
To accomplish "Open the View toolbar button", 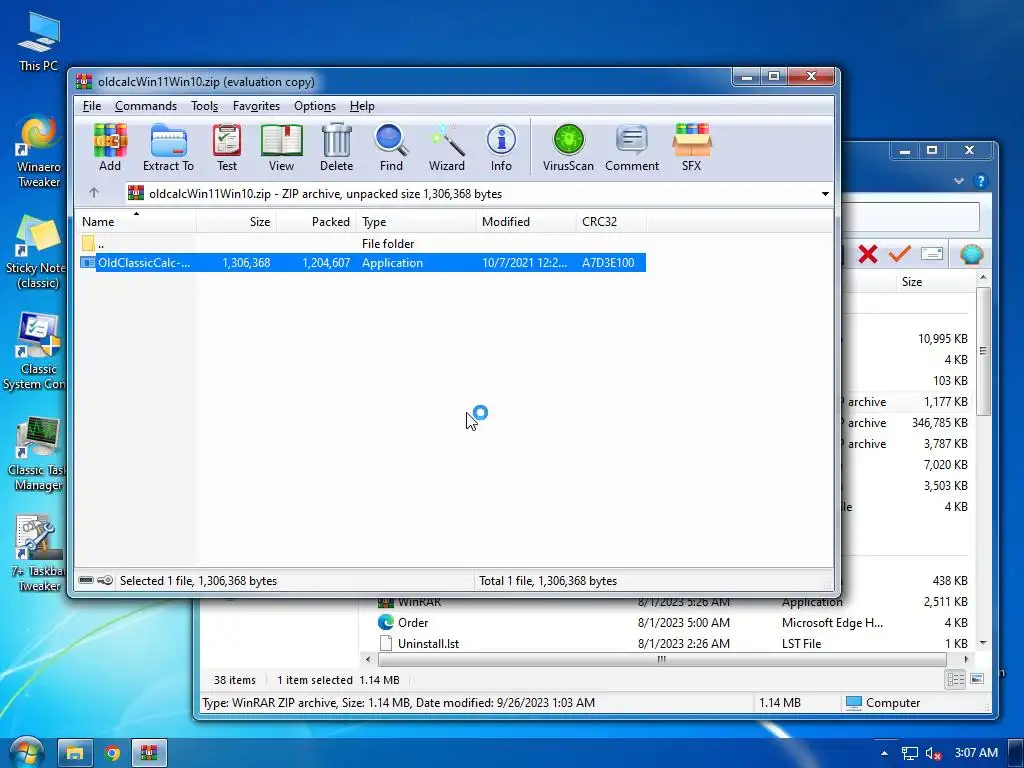I will click(x=281, y=148).
